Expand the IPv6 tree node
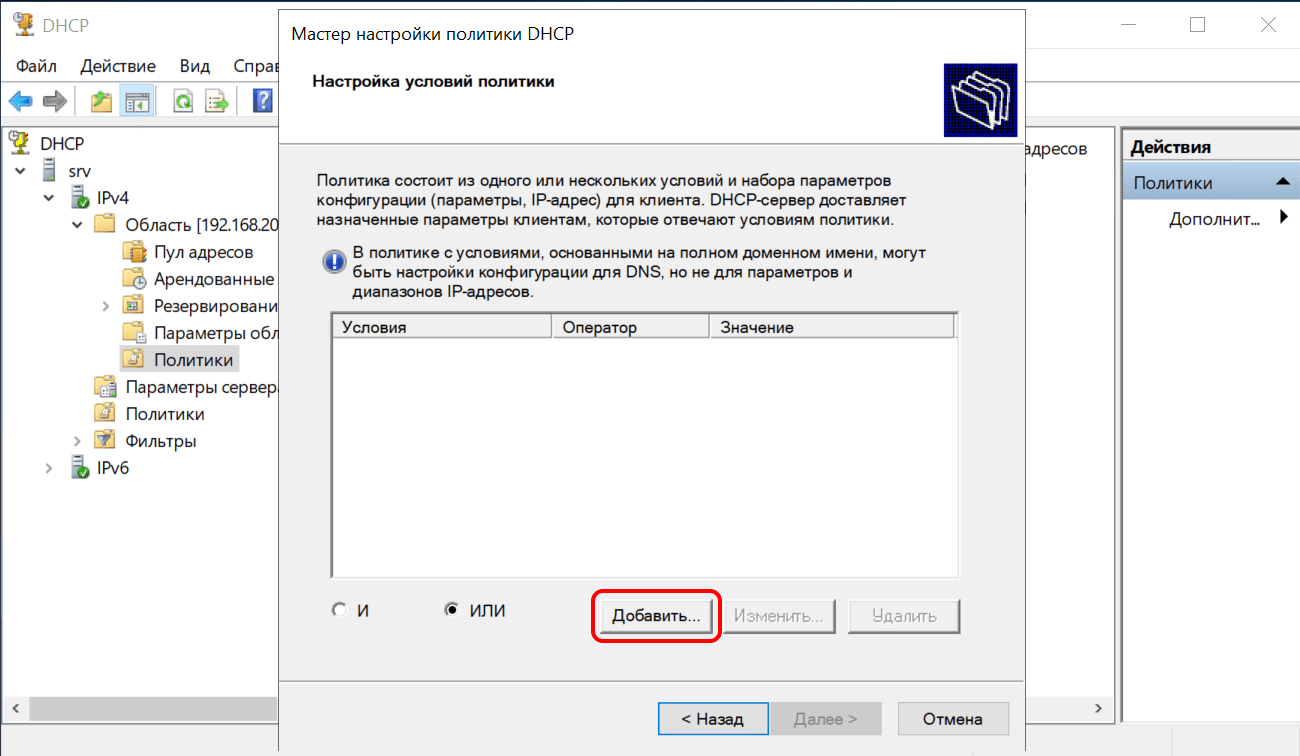Viewport: 1300px width, 756px height. click(49, 468)
